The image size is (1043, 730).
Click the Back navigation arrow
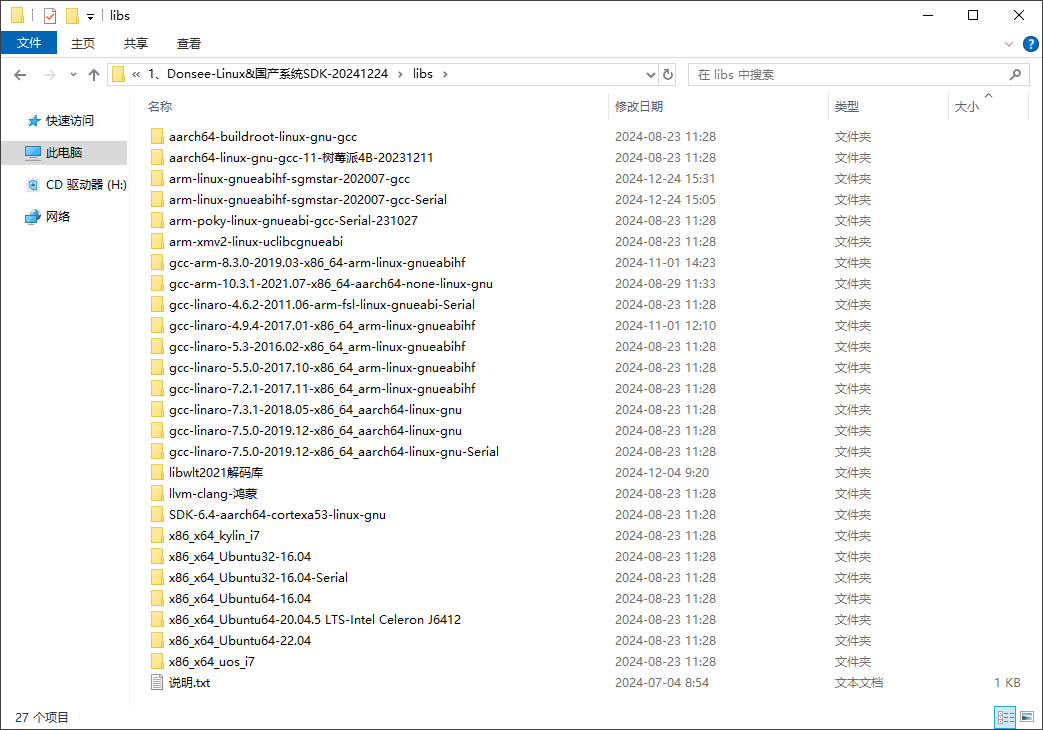[20, 75]
